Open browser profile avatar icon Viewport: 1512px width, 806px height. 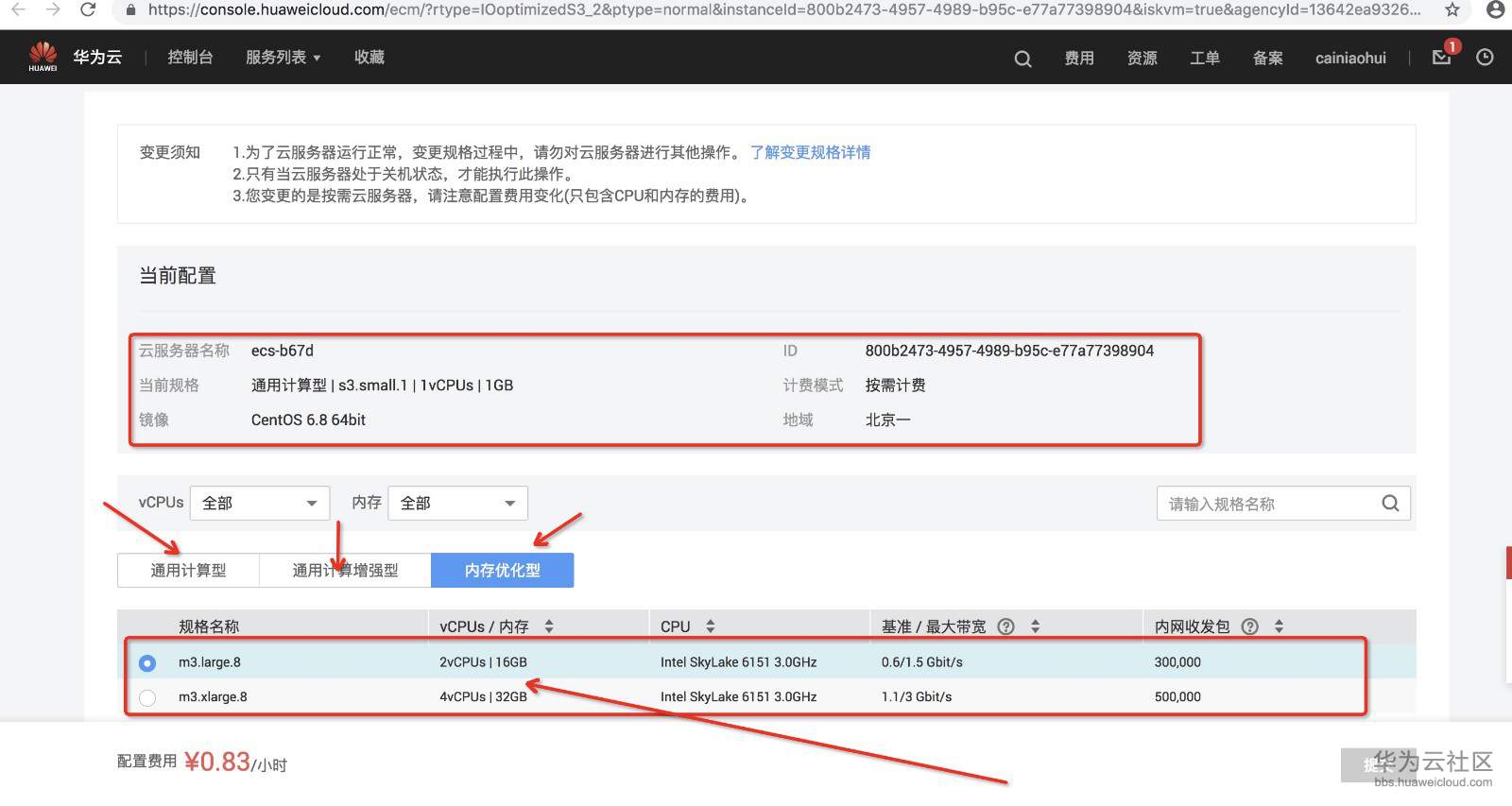(1495, 9)
